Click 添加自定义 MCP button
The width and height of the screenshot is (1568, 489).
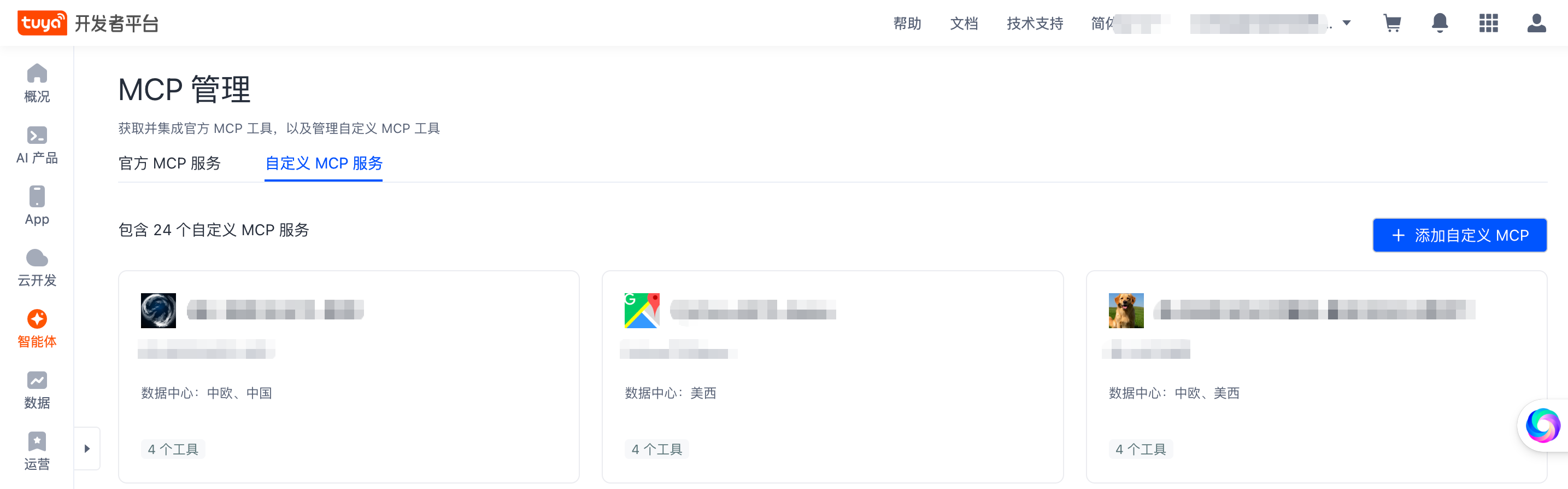1459,235
